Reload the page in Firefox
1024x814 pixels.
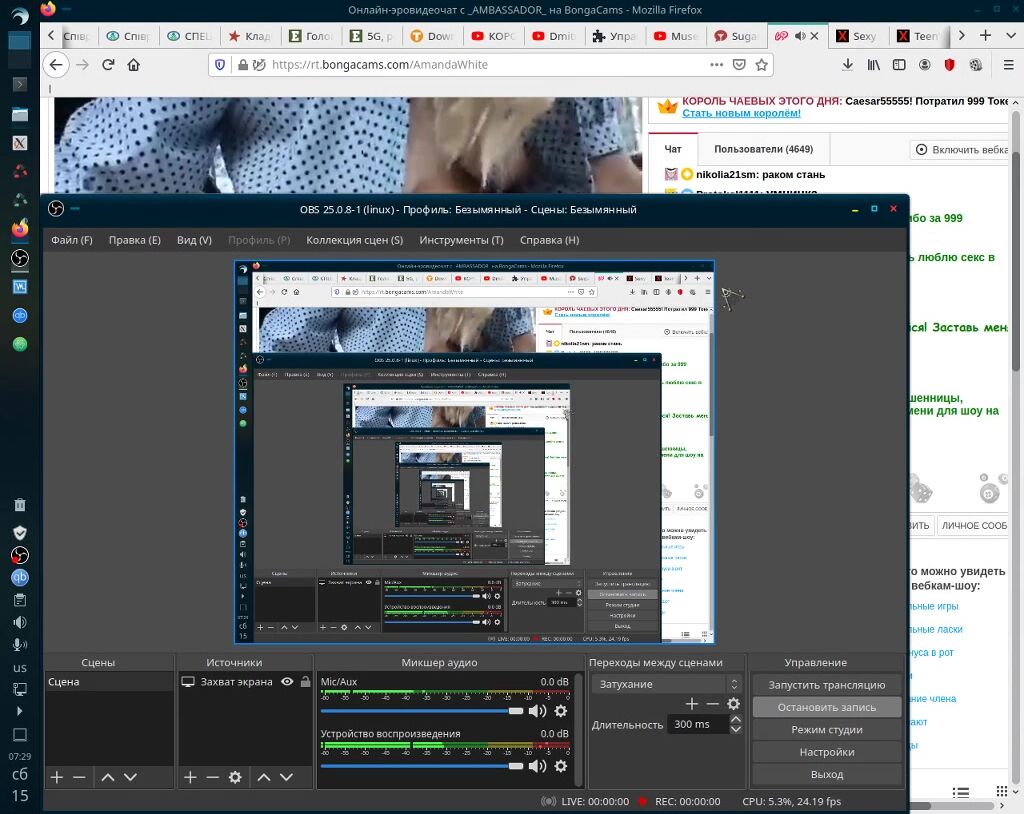click(108, 64)
